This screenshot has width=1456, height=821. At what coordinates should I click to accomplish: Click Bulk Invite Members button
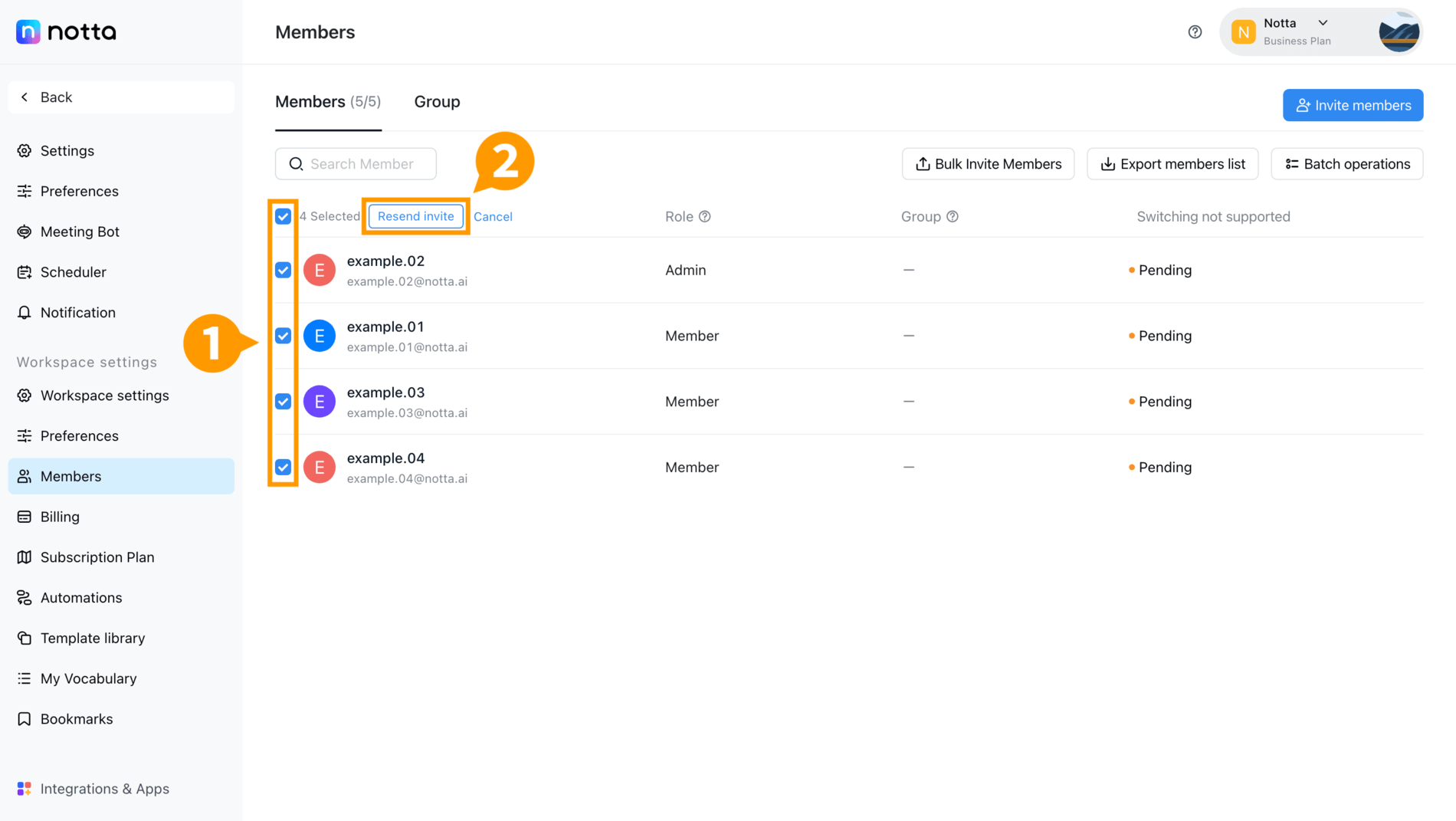click(x=988, y=164)
